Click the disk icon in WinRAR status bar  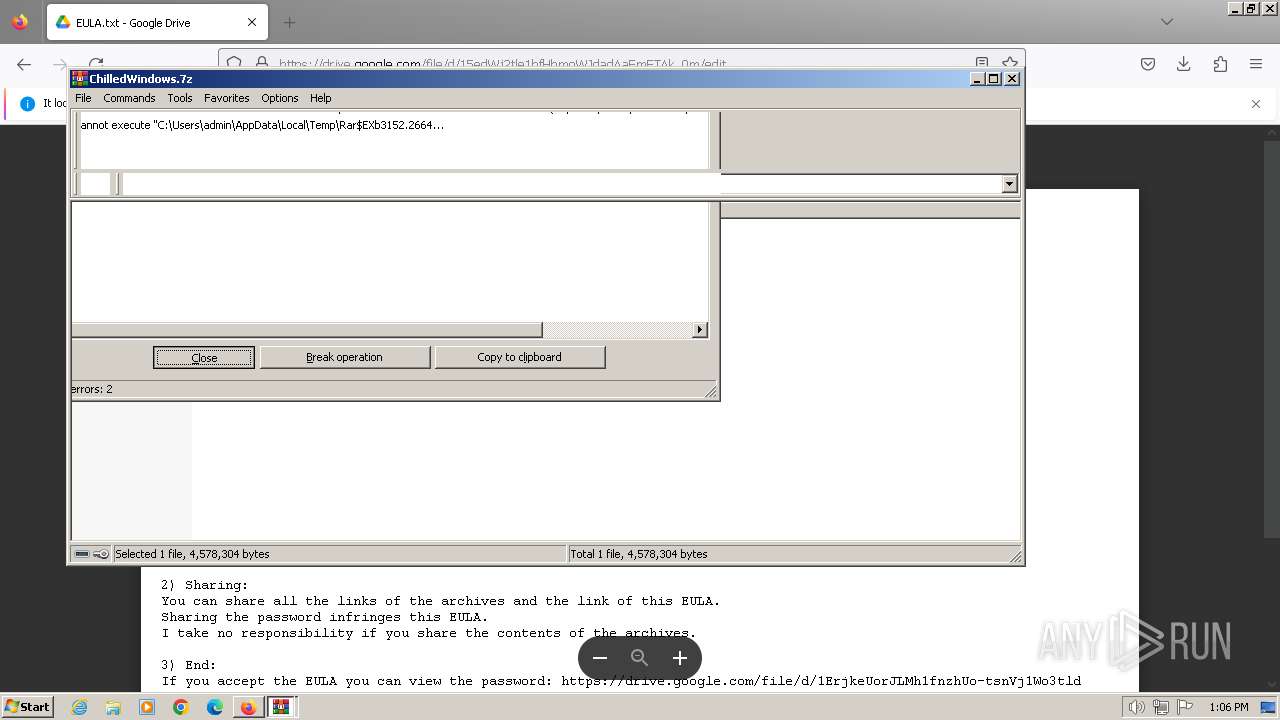pyautogui.click(x=82, y=554)
